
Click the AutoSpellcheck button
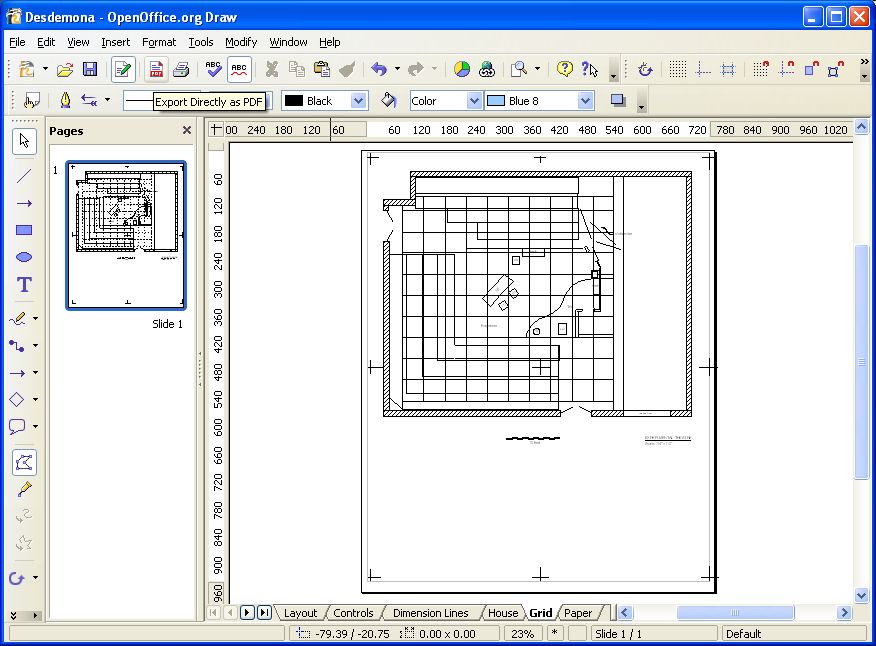tap(239, 68)
